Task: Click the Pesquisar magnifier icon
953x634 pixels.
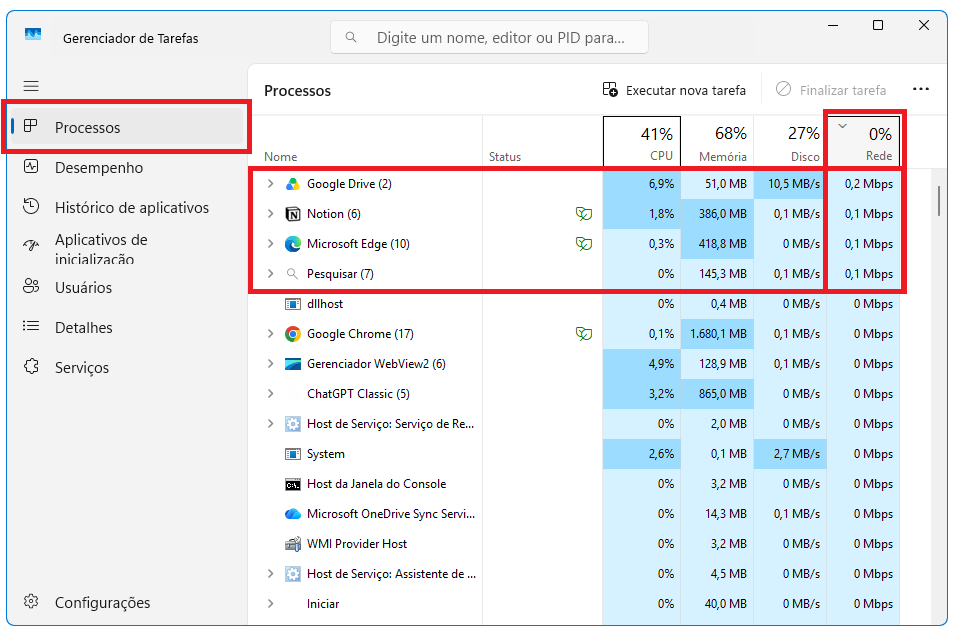Action: click(x=292, y=274)
